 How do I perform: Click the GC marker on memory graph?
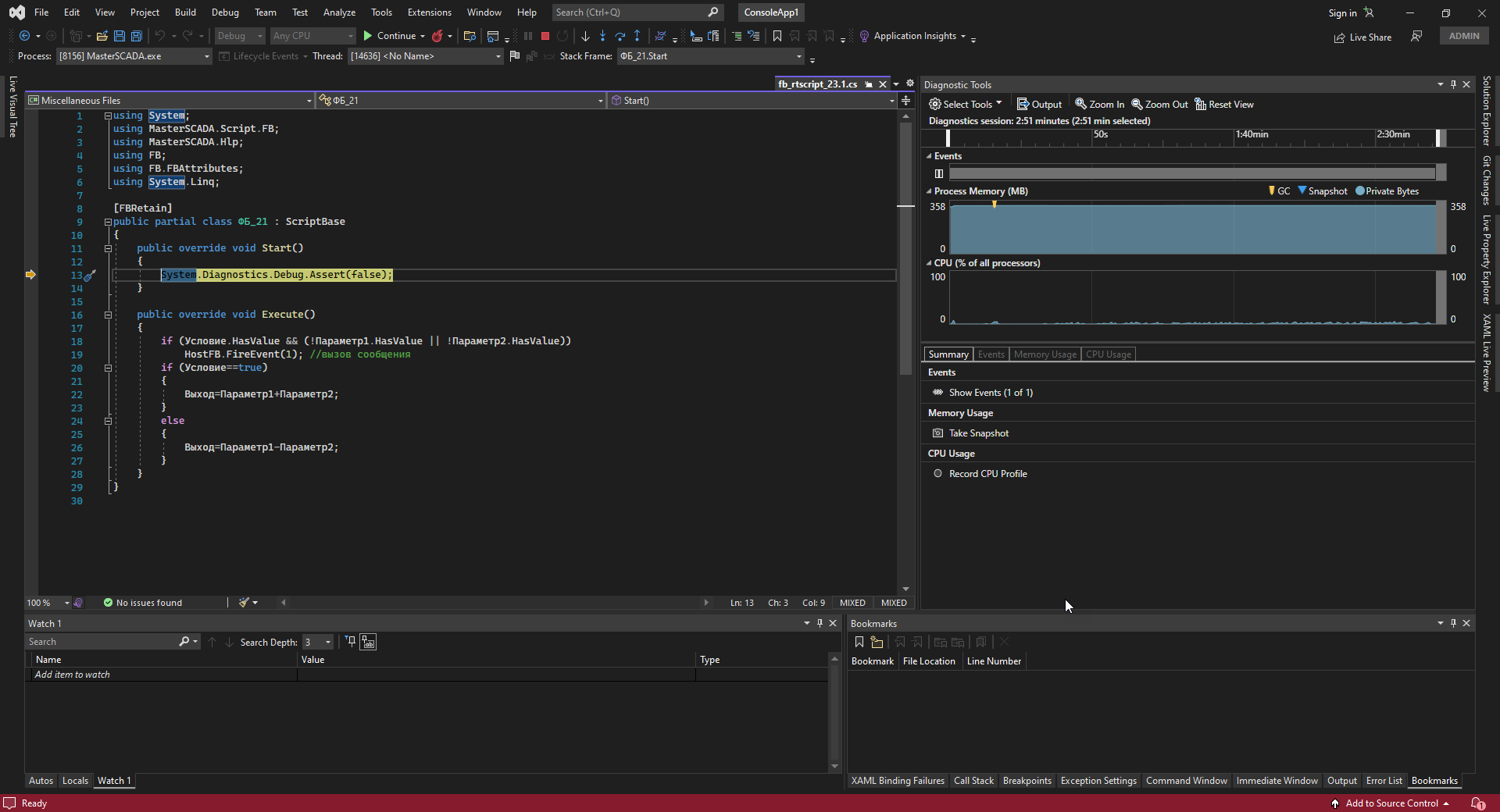(x=994, y=205)
